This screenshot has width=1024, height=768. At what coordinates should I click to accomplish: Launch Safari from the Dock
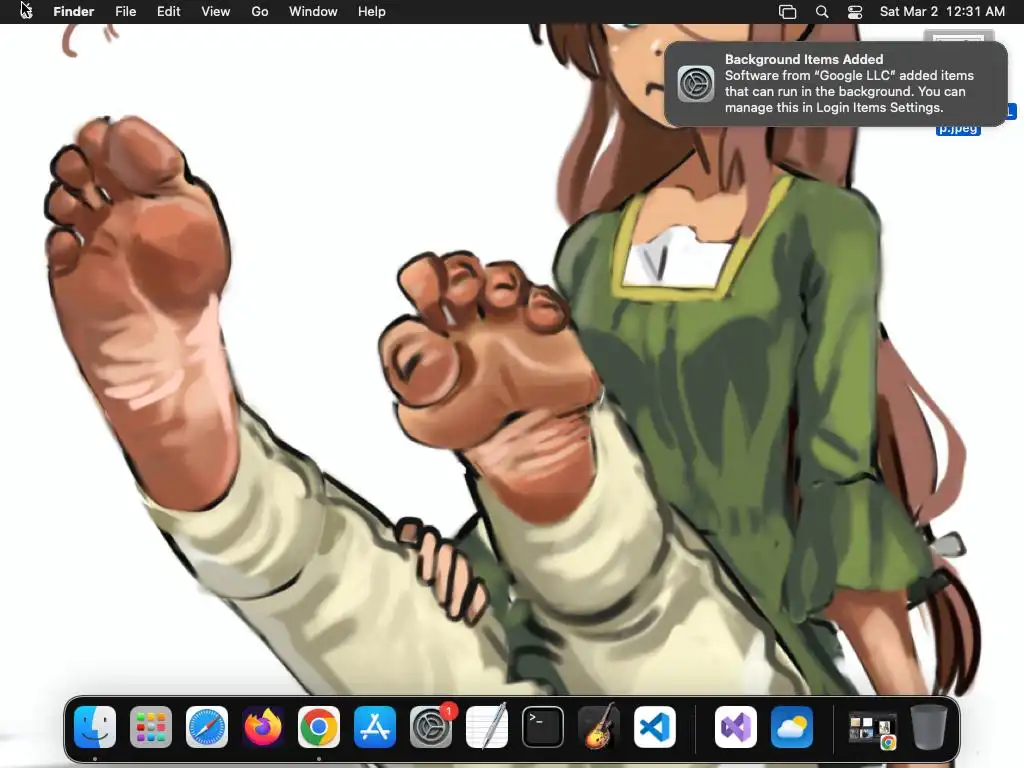click(207, 727)
